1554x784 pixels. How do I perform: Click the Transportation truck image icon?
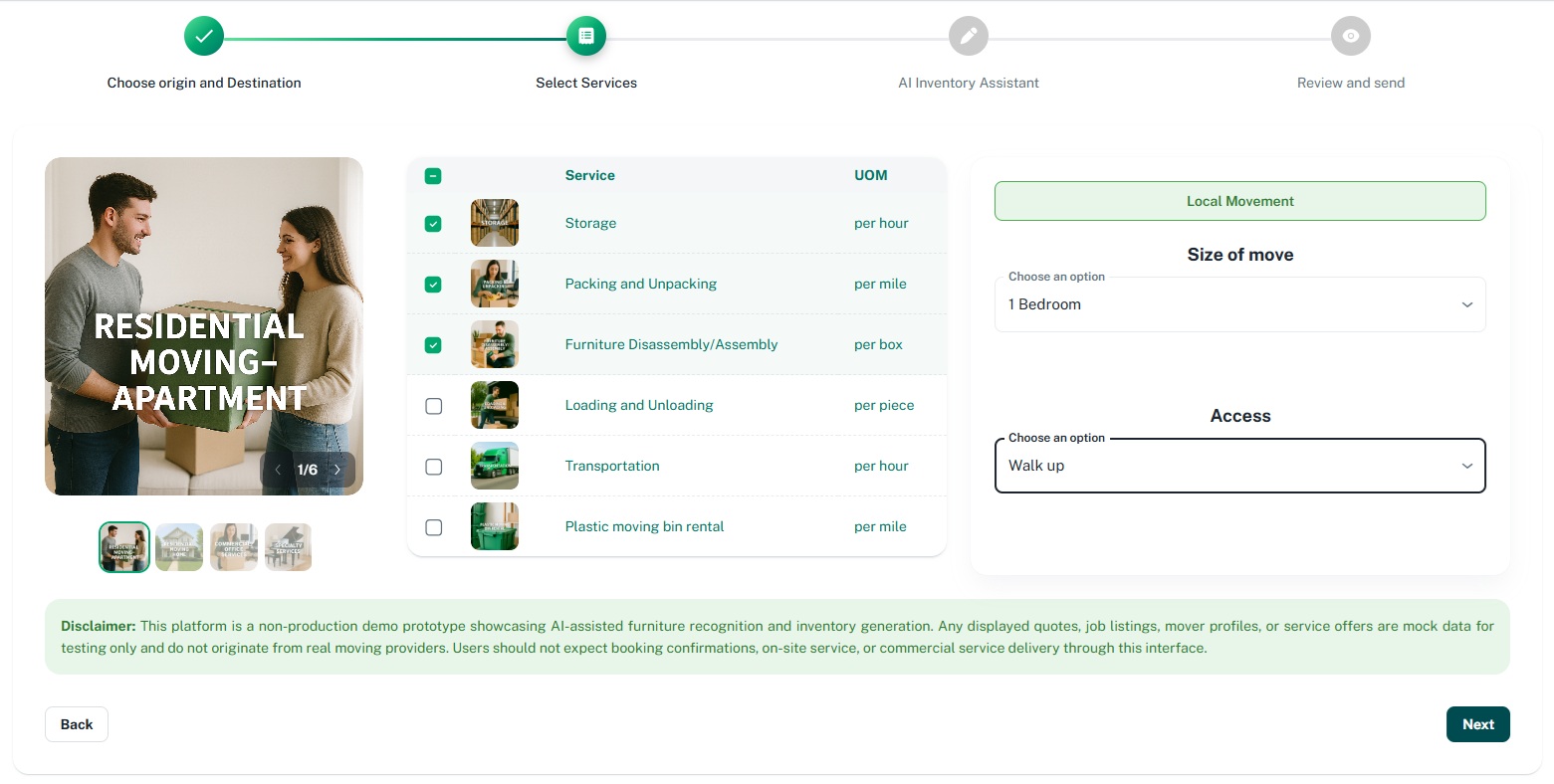[494, 466]
